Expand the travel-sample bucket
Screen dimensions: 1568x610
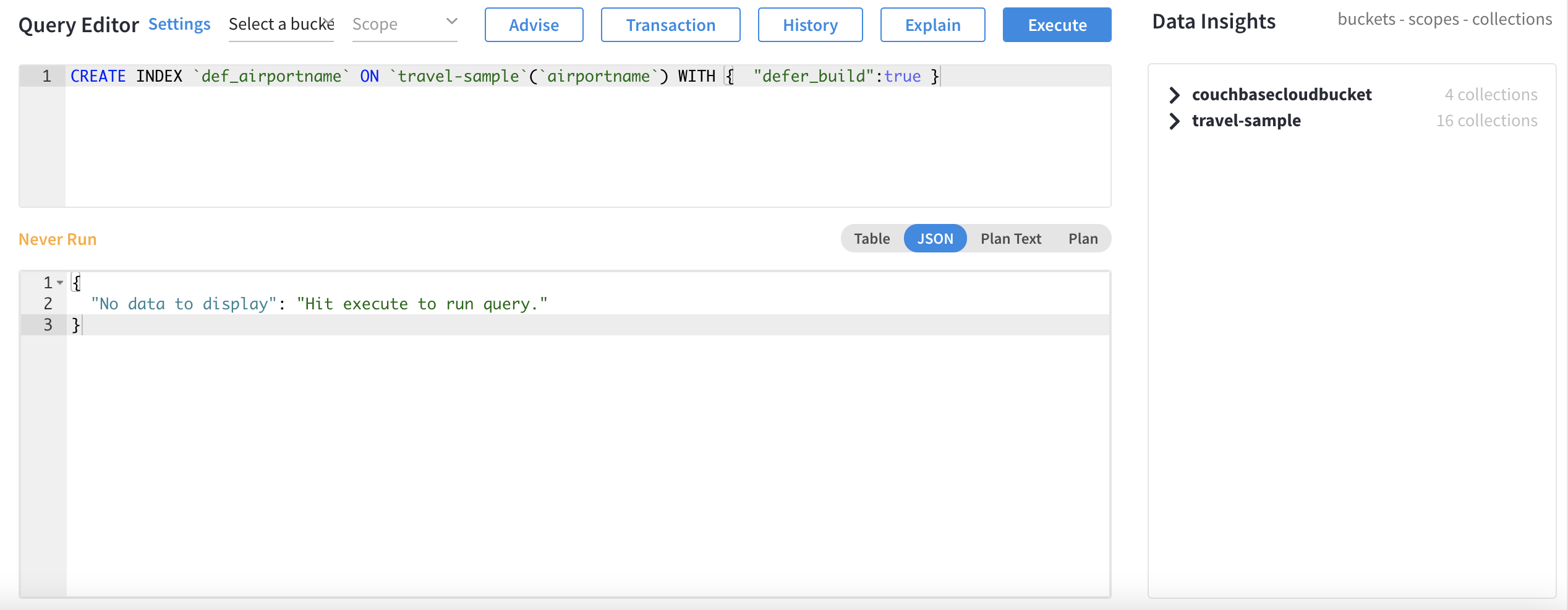(1174, 121)
